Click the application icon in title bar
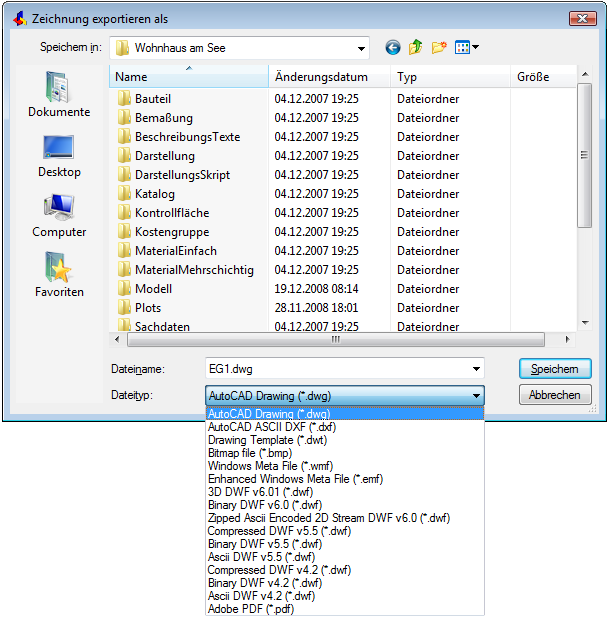The image size is (609, 618). click(19, 19)
